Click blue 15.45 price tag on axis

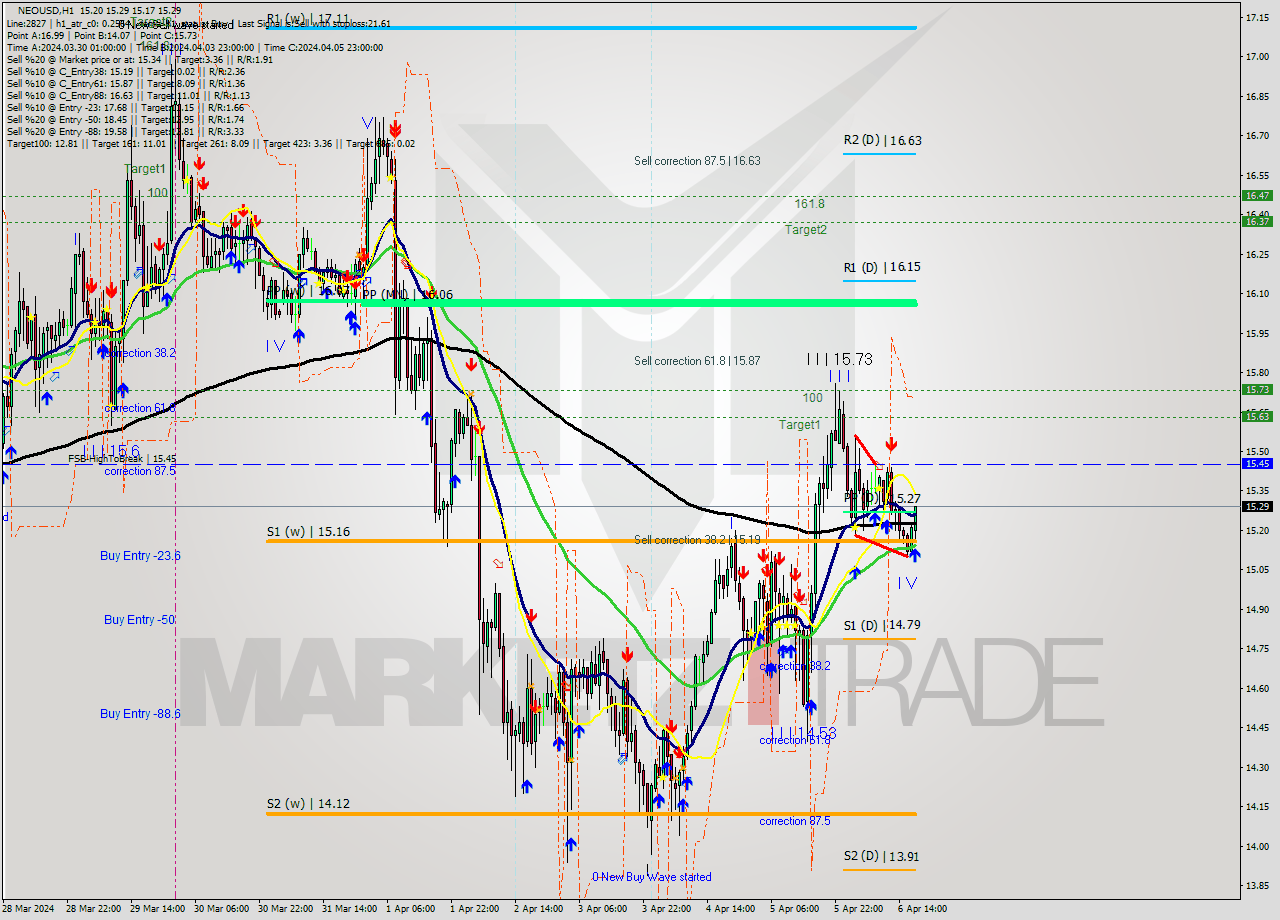tap(1256, 464)
